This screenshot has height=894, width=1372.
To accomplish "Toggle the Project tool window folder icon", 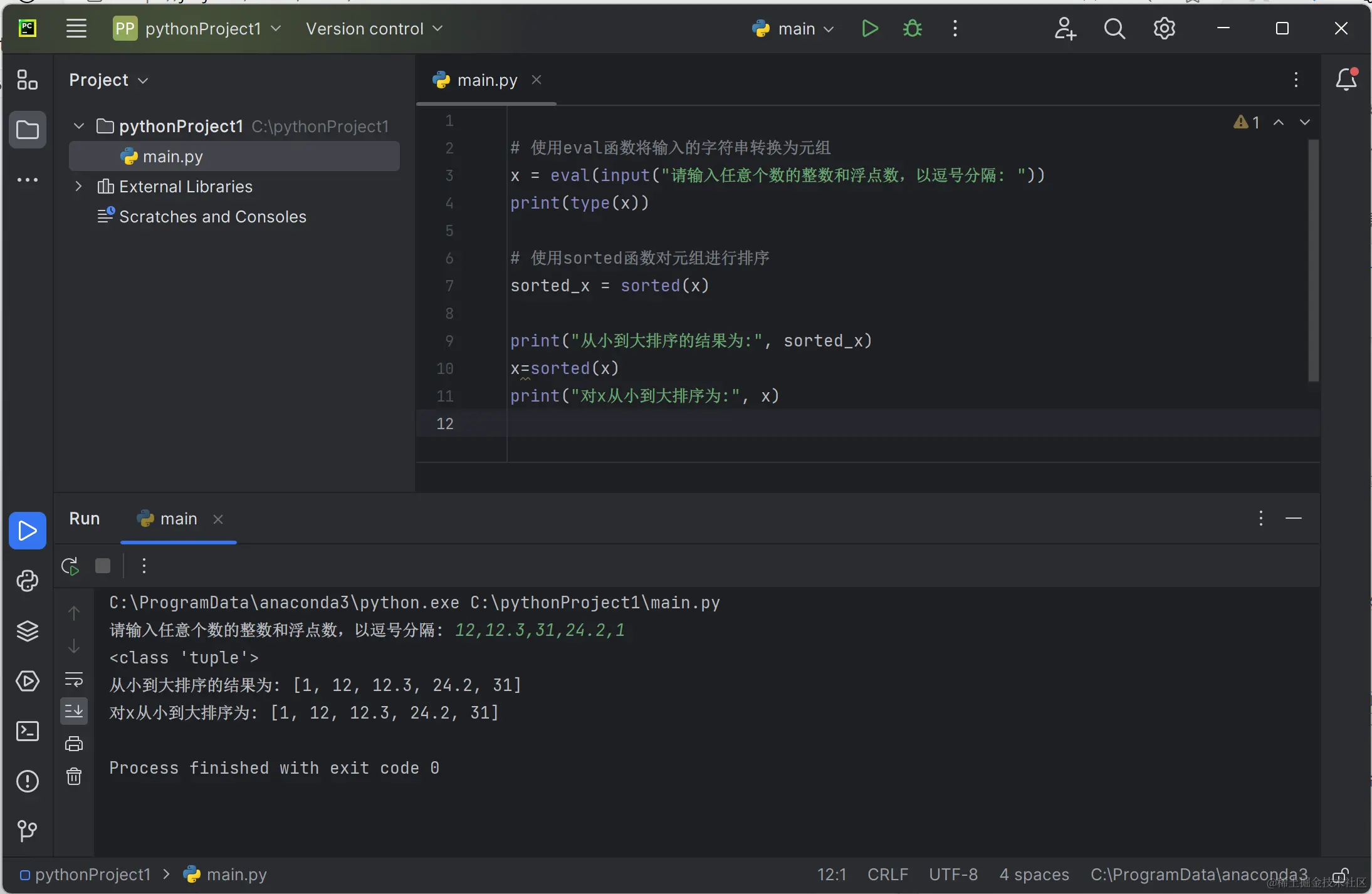I will click(x=28, y=130).
